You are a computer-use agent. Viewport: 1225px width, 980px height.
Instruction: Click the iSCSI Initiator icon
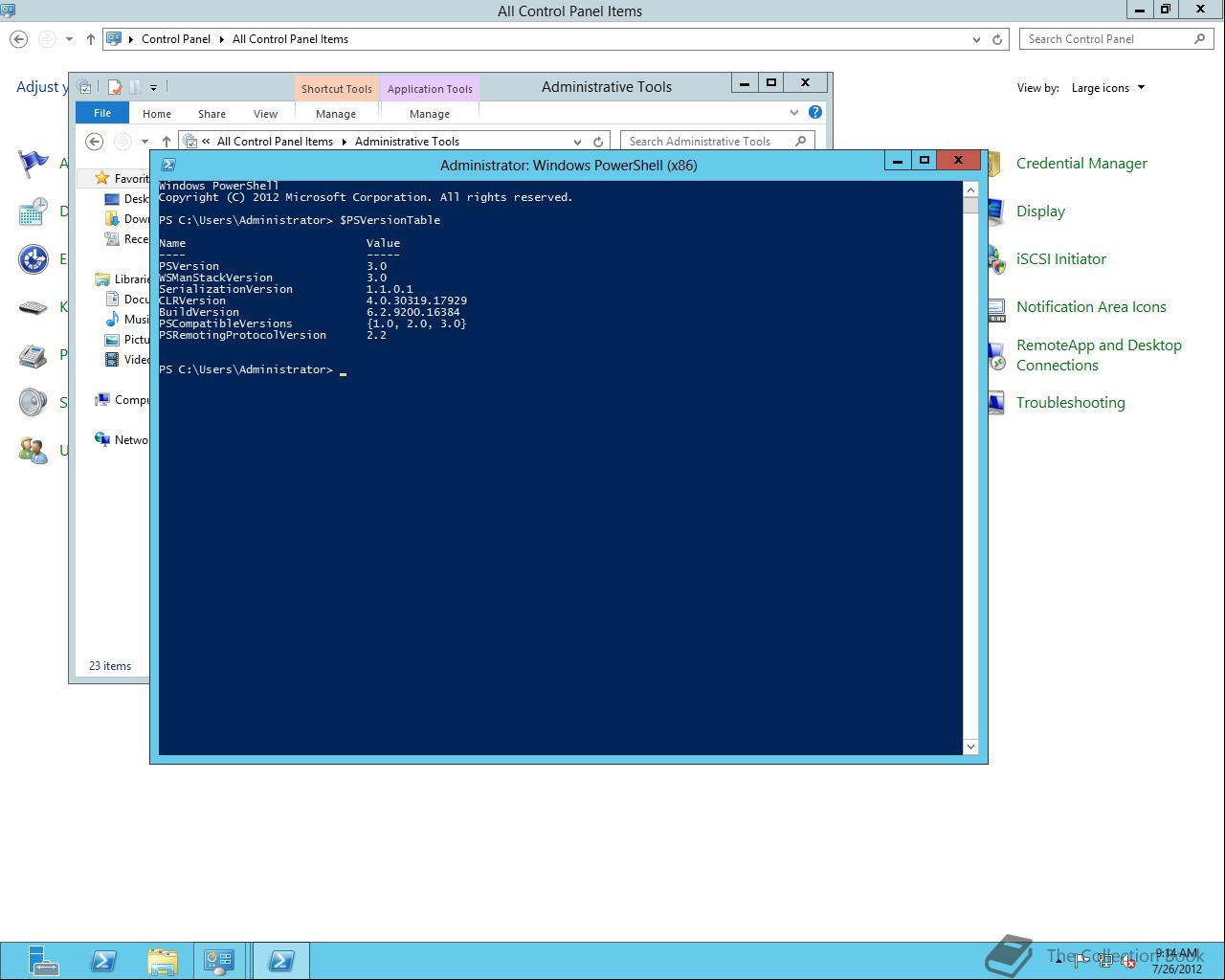(996, 259)
